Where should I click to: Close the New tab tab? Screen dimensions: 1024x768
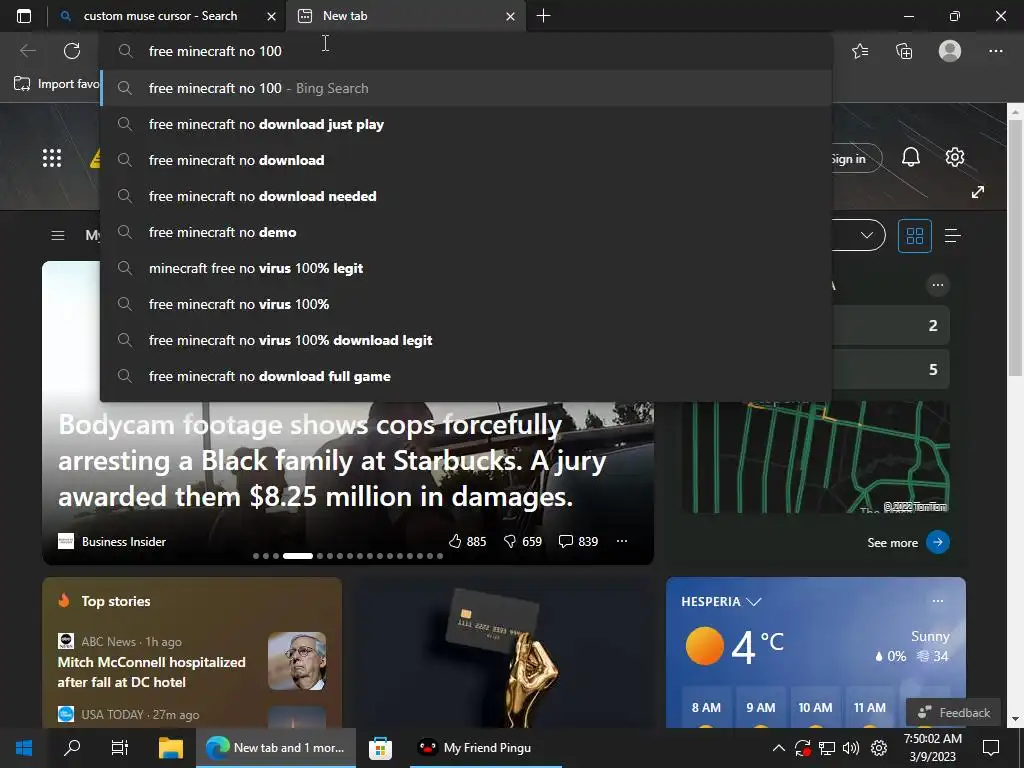[x=511, y=16]
